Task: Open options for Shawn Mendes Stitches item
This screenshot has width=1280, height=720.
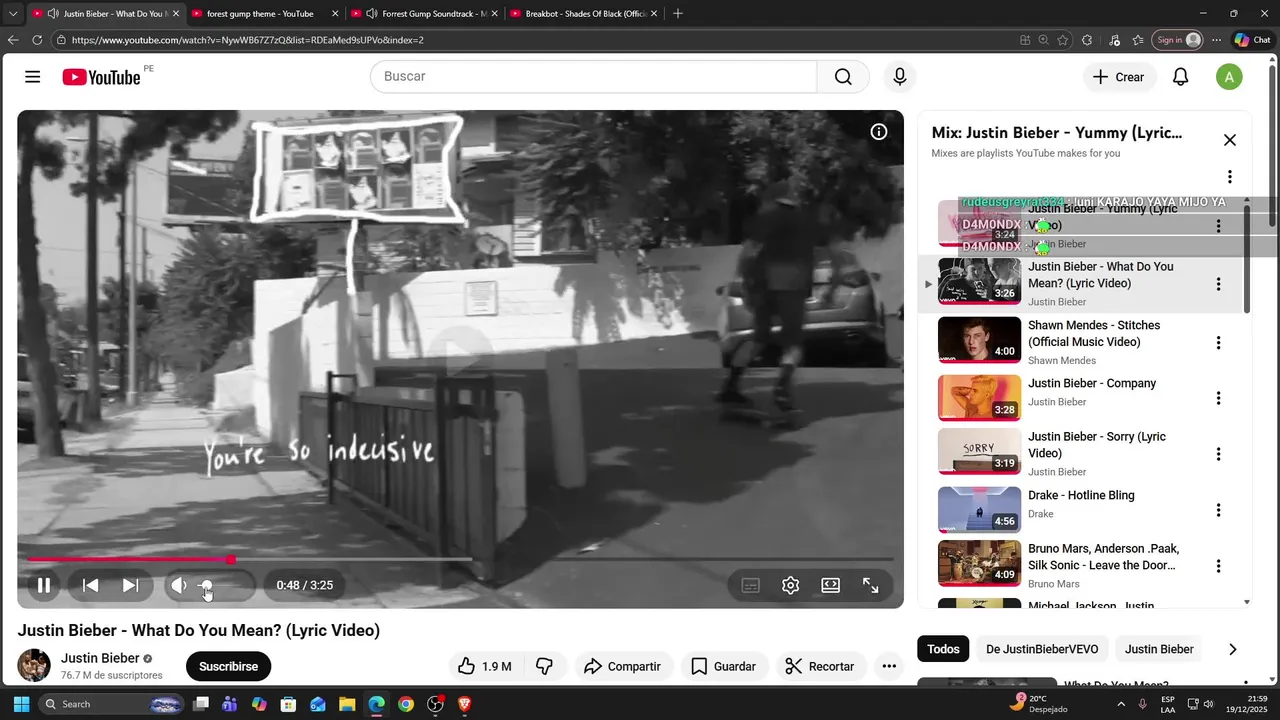Action: 1218,343
